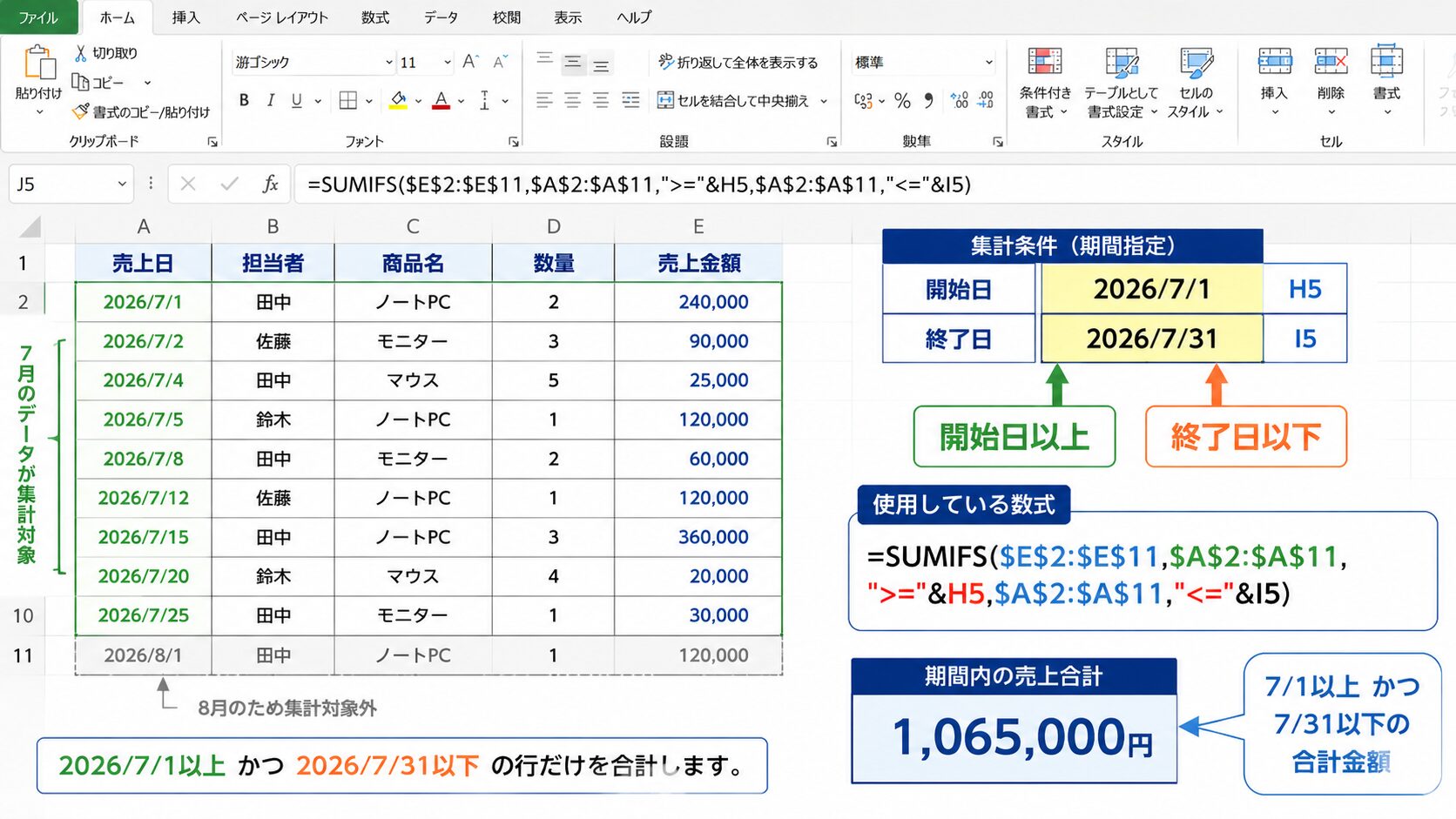Click the indent icon
This screenshot has width=1456, height=819.
pyautogui.click(x=630, y=101)
